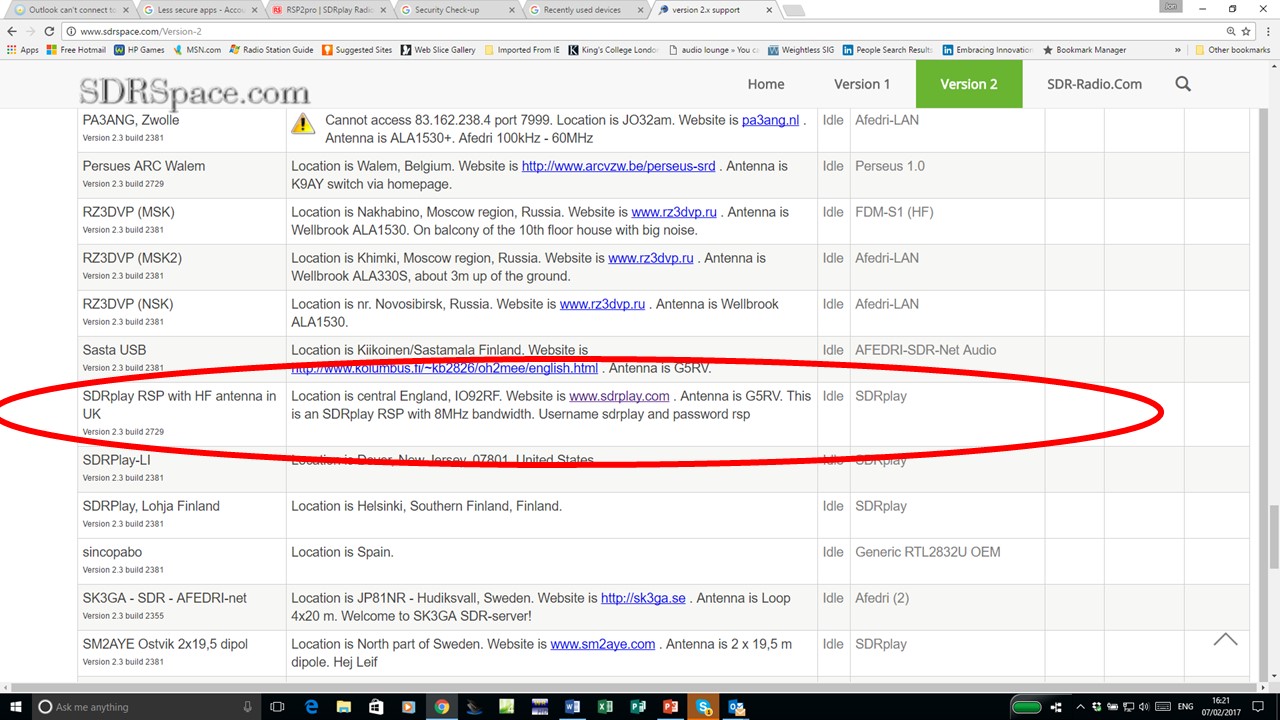Image resolution: width=1280 pixels, height=720 pixels.
Task: Open the pa3ang.nl website link
Action: [x=771, y=120]
